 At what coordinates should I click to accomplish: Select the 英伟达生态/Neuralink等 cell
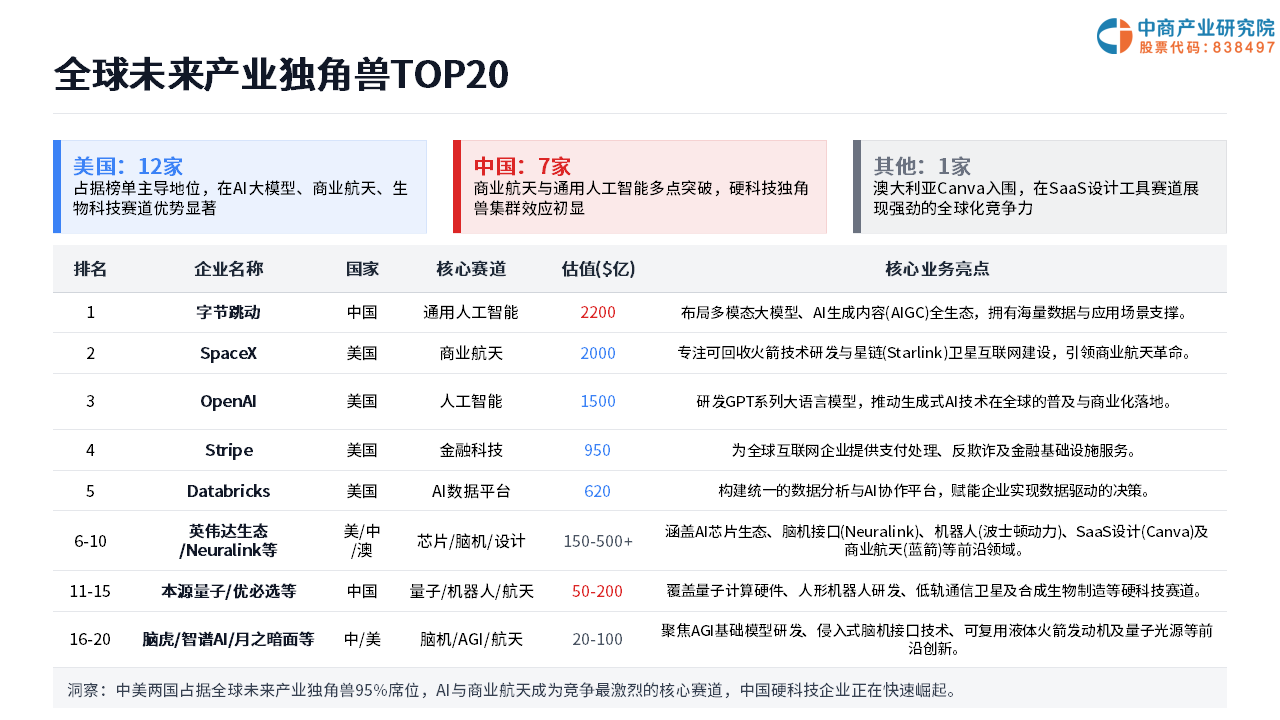pos(228,541)
